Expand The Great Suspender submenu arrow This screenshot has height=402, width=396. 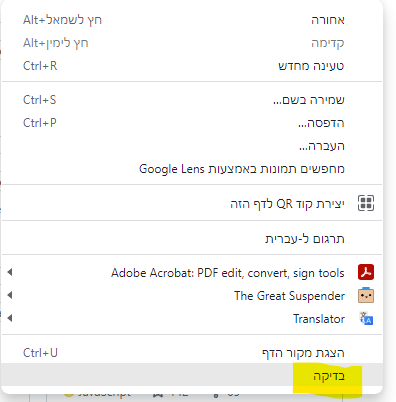[10, 295]
